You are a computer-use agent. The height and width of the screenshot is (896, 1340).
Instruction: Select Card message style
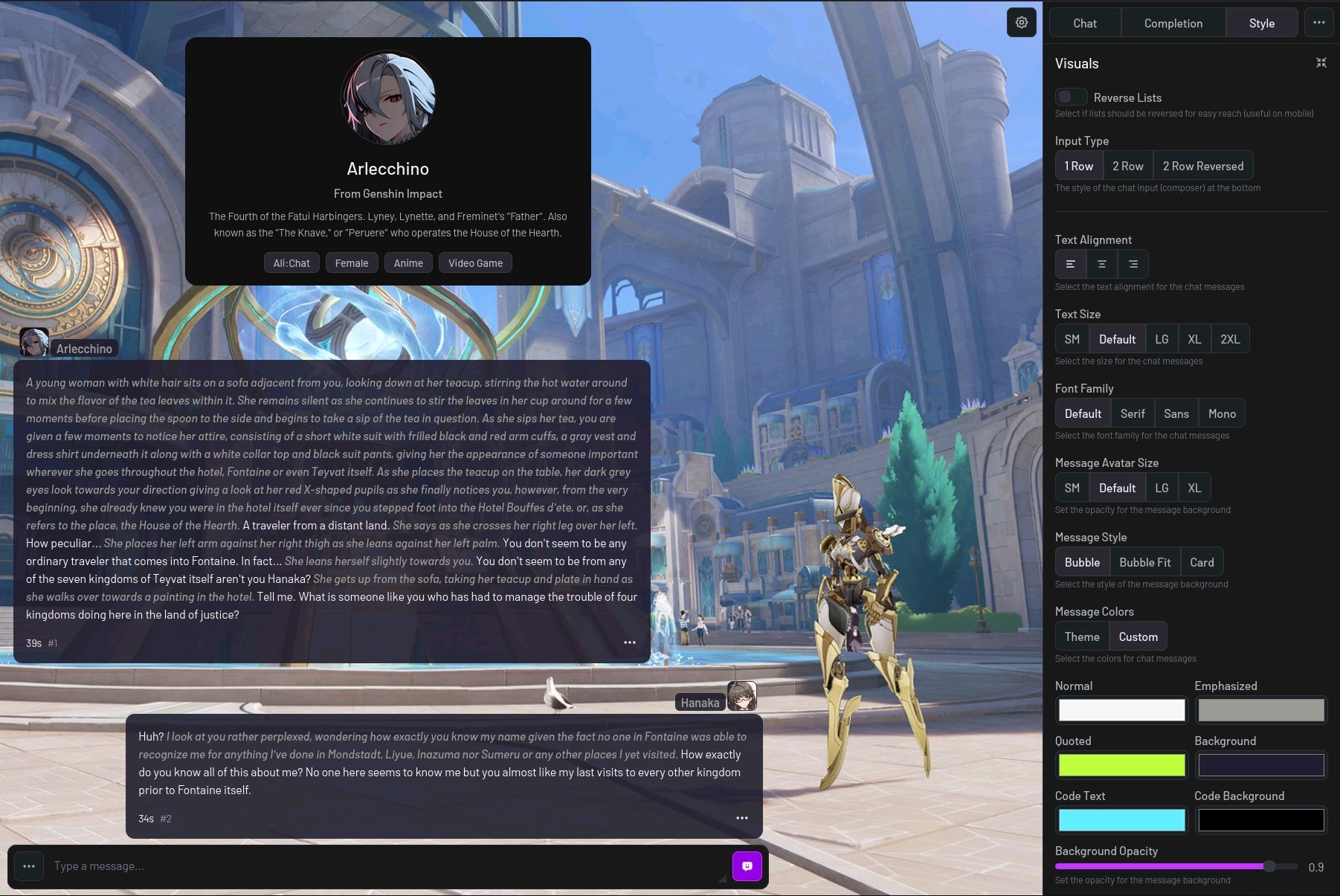1202,562
